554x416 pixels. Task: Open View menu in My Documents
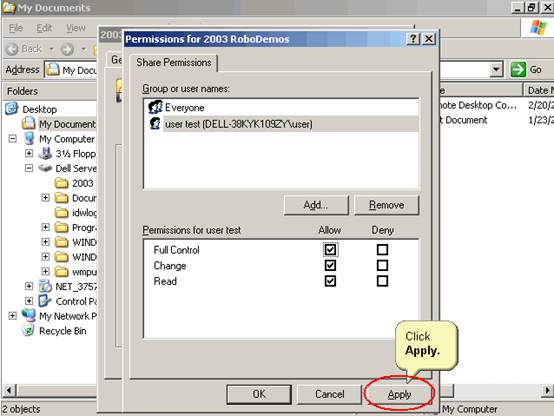tap(76, 28)
